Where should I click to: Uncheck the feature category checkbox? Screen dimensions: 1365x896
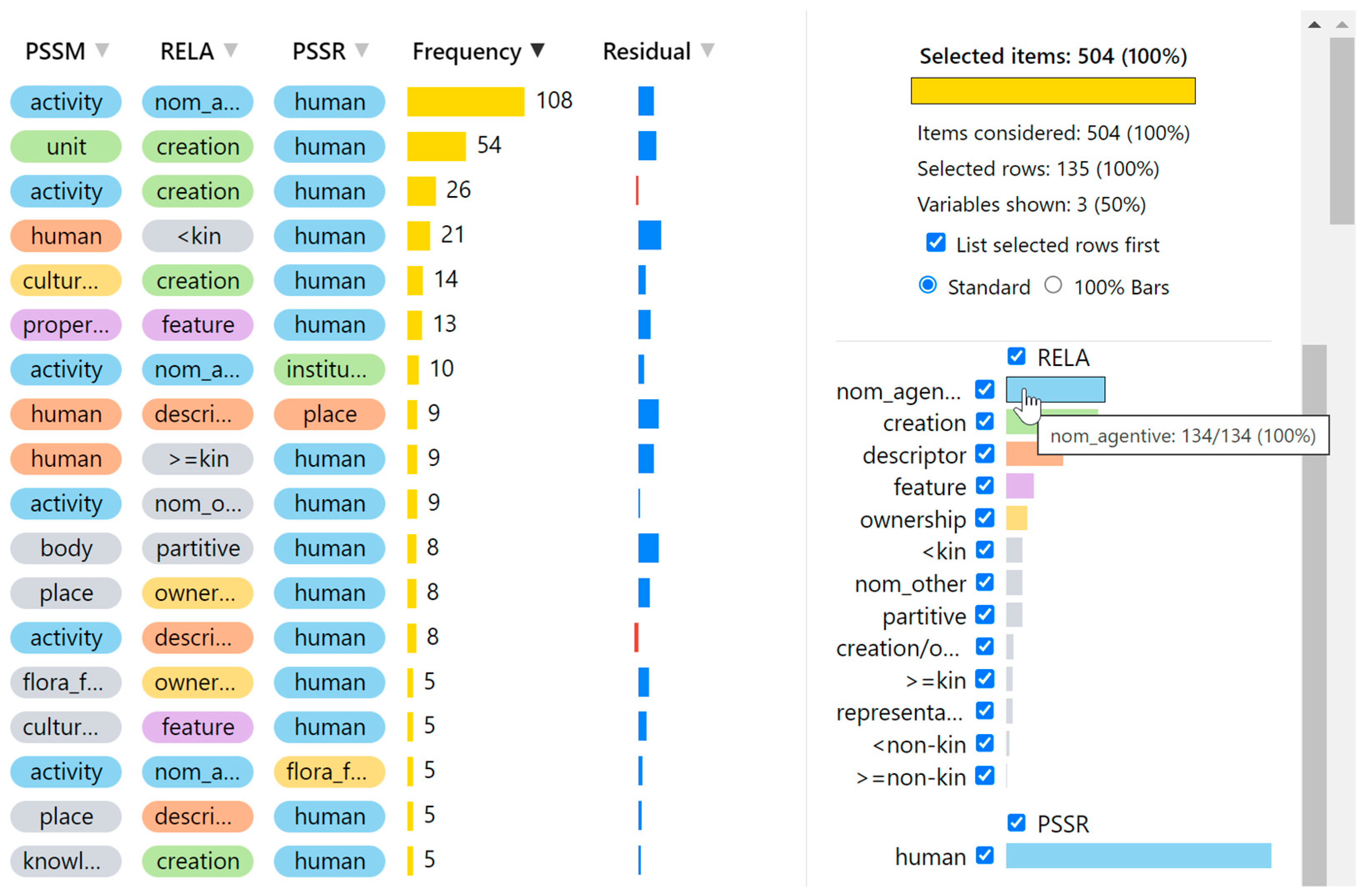(985, 485)
